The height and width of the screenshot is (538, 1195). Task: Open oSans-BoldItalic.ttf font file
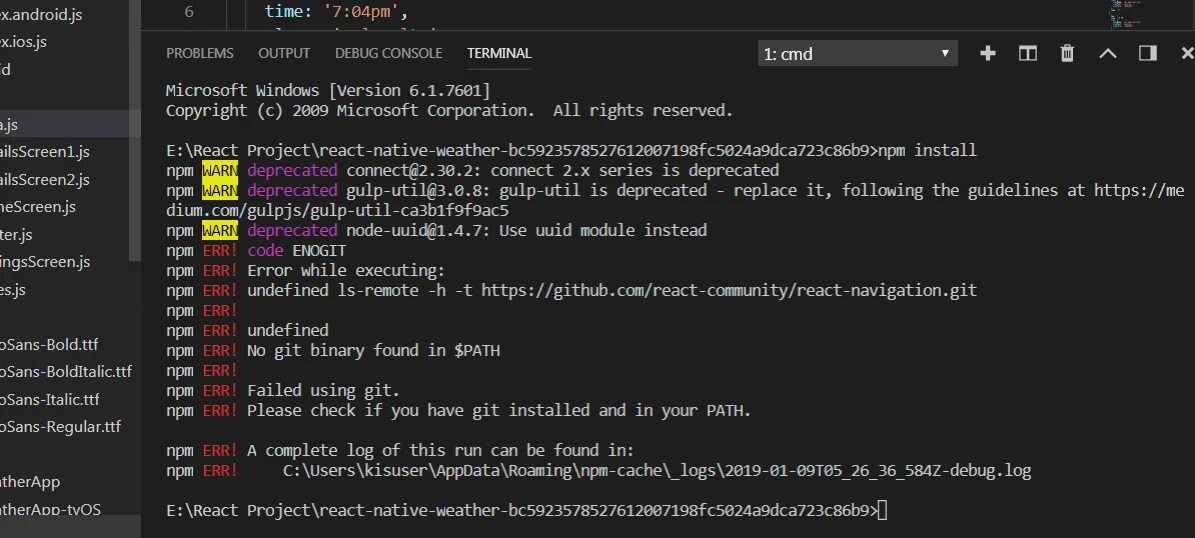[66, 372]
